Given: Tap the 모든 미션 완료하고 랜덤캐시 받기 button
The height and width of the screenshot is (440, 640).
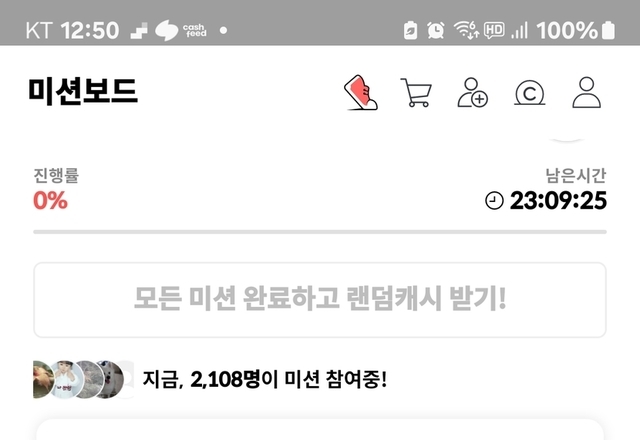Looking at the screenshot, I should 320,300.
